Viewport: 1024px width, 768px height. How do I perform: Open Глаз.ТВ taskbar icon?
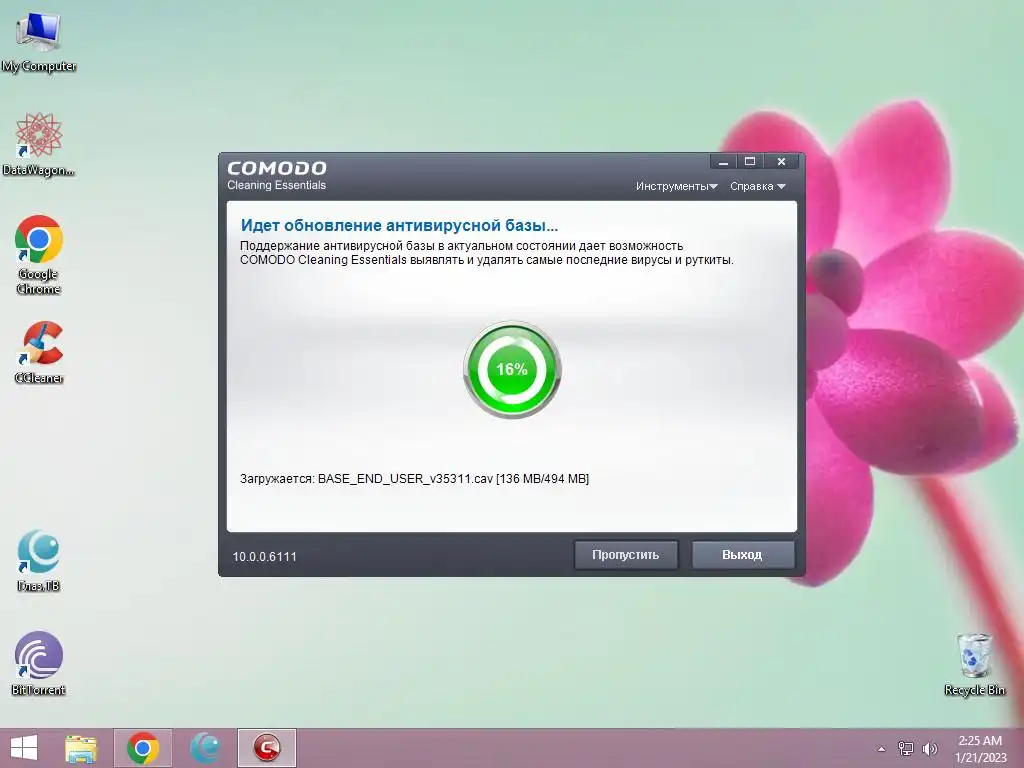coord(205,748)
